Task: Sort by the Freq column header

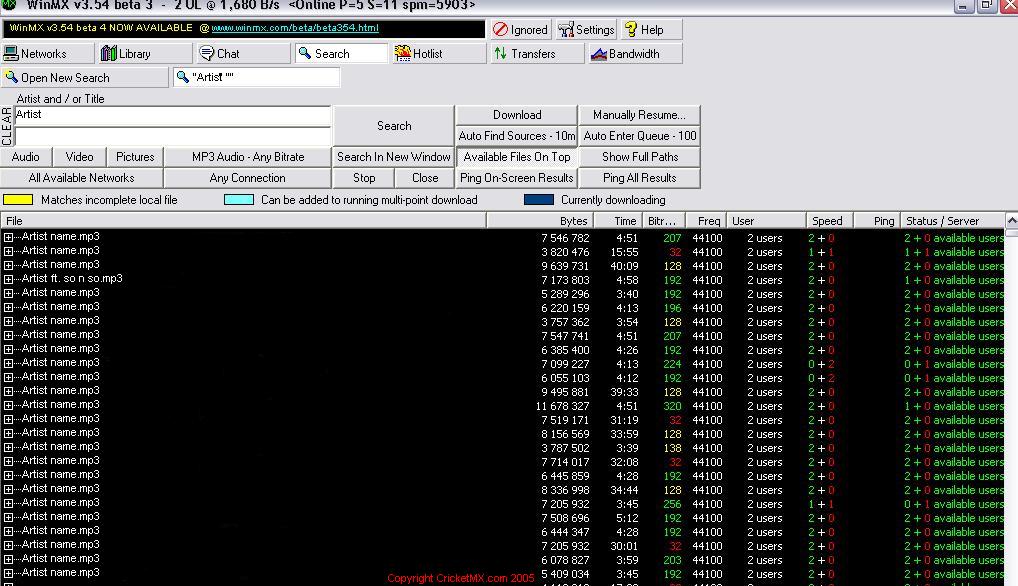Action: (706, 221)
